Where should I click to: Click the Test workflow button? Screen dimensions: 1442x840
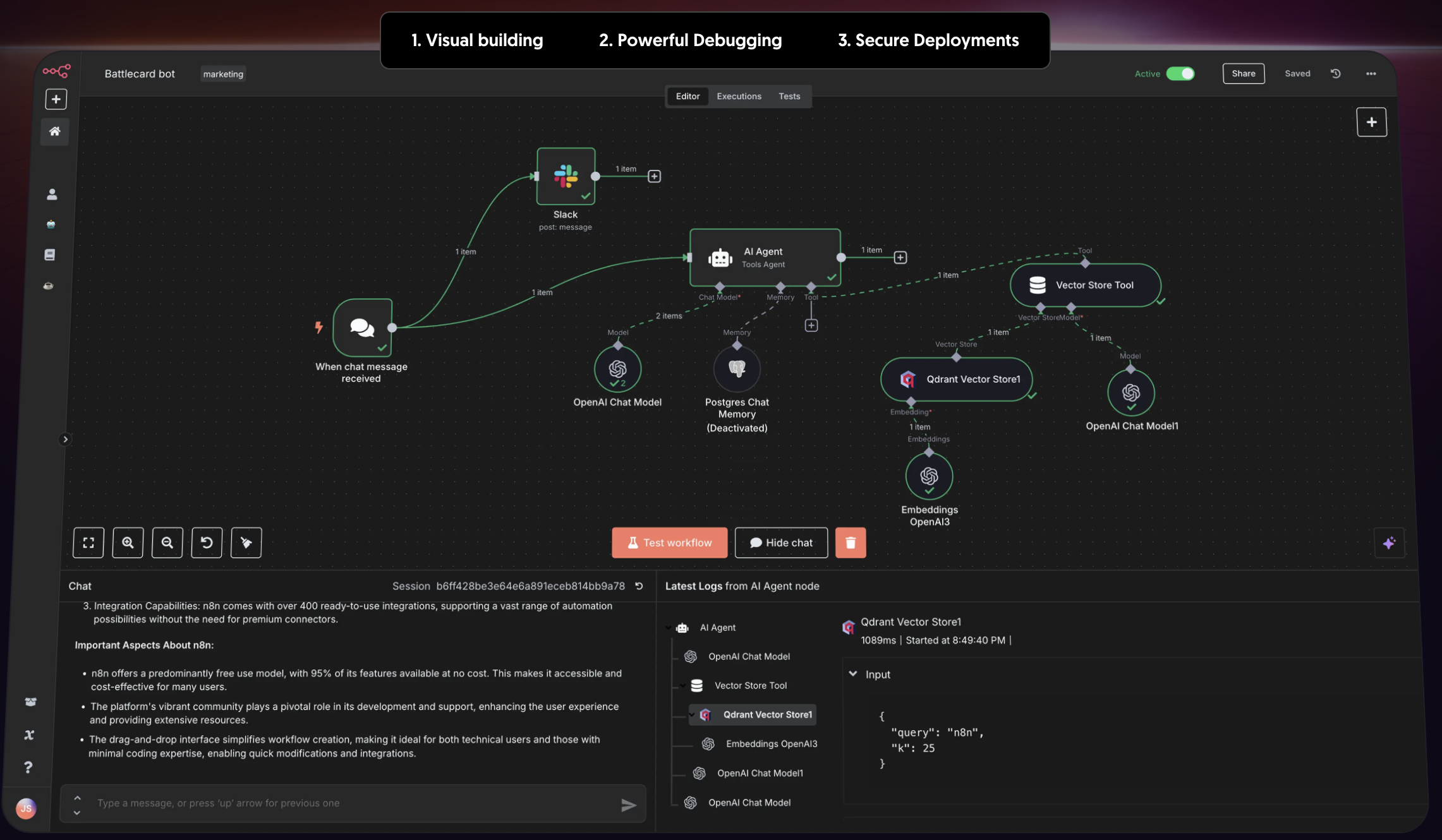pyautogui.click(x=669, y=543)
